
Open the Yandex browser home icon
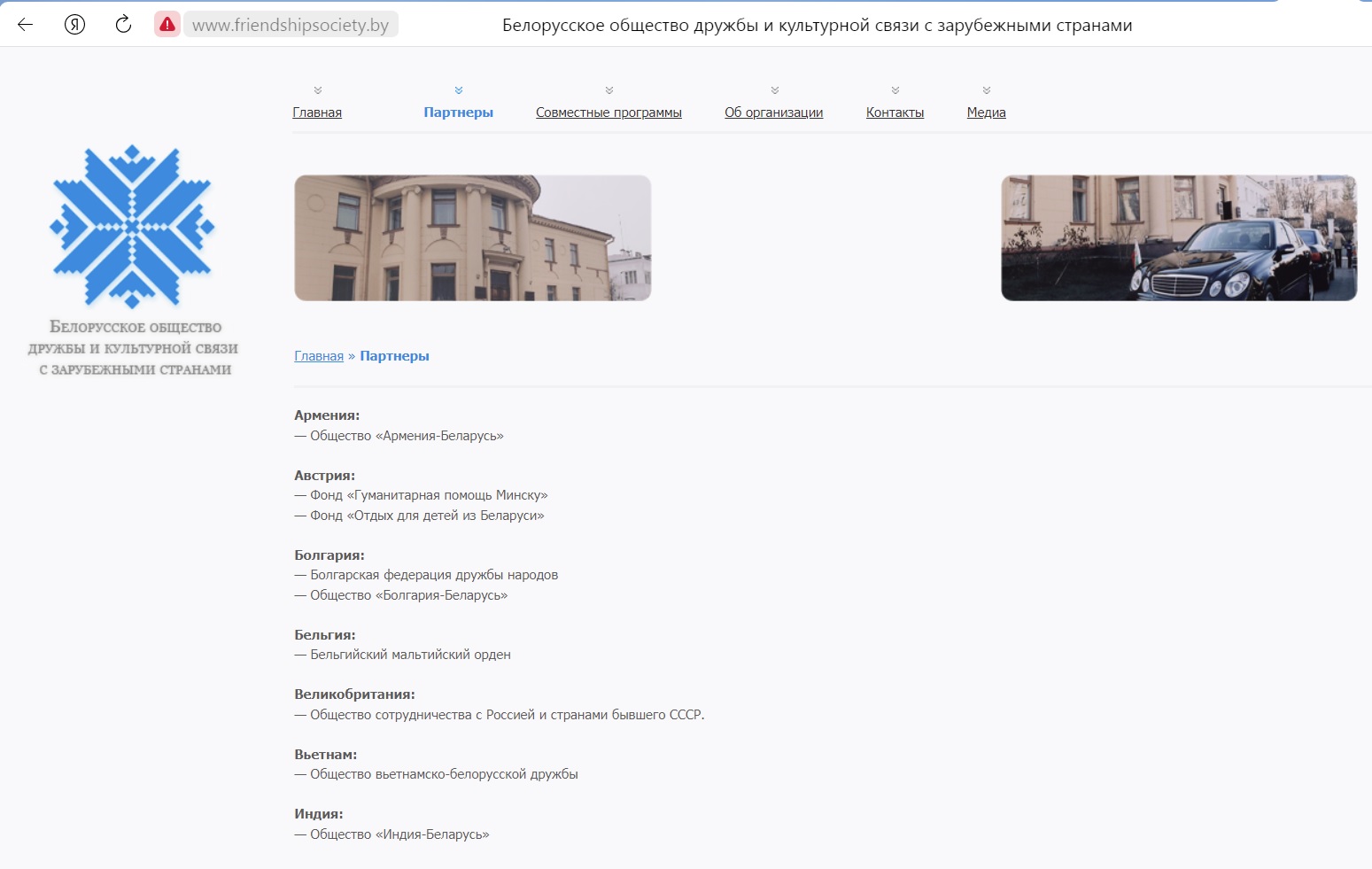coord(75,25)
